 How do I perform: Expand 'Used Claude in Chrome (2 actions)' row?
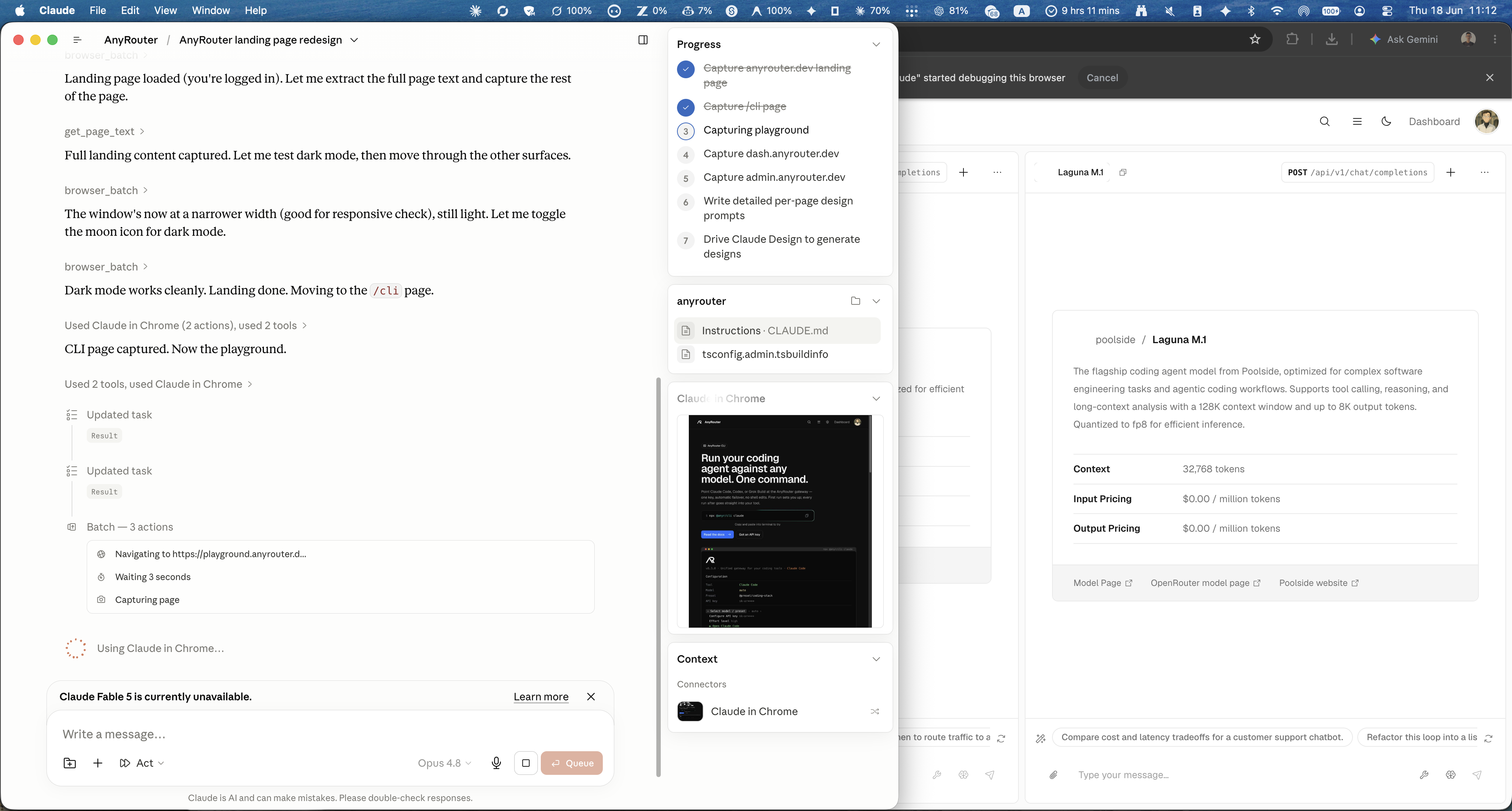point(185,325)
